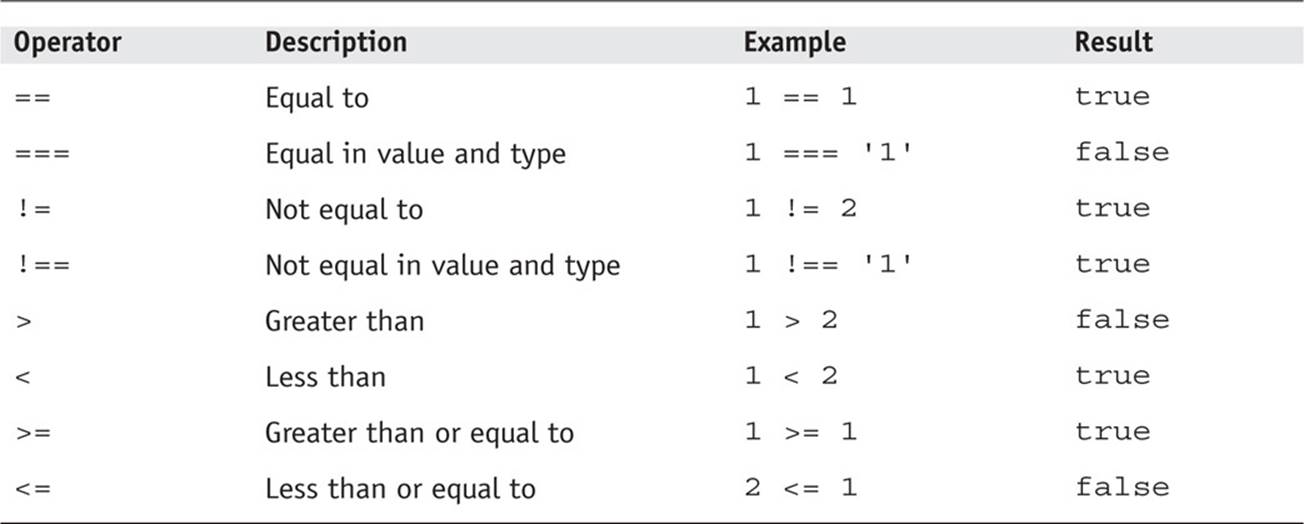The height and width of the screenshot is (524, 1304).
Task: Click the "true" result for "1 >= 1"
Action: click(1112, 433)
